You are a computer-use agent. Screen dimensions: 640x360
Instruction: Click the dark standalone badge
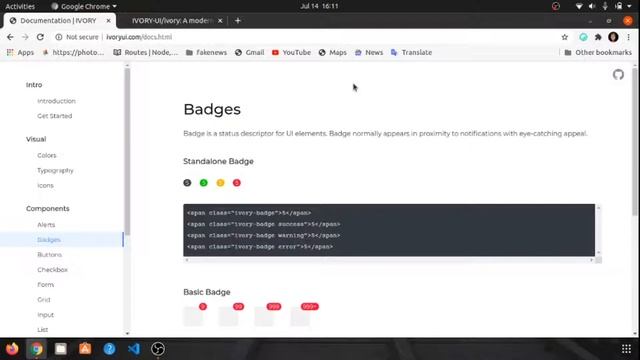[x=187, y=183]
